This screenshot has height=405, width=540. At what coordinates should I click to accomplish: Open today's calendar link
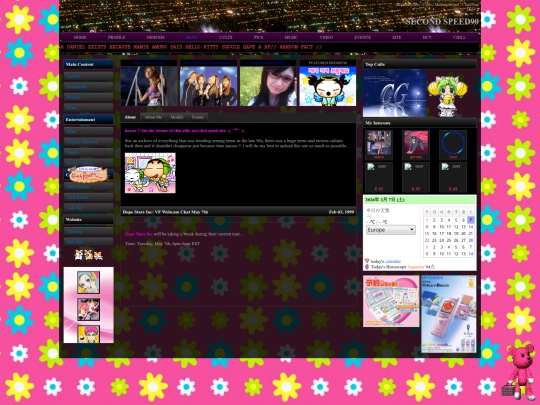pyautogui.click(x=393, y=261)
